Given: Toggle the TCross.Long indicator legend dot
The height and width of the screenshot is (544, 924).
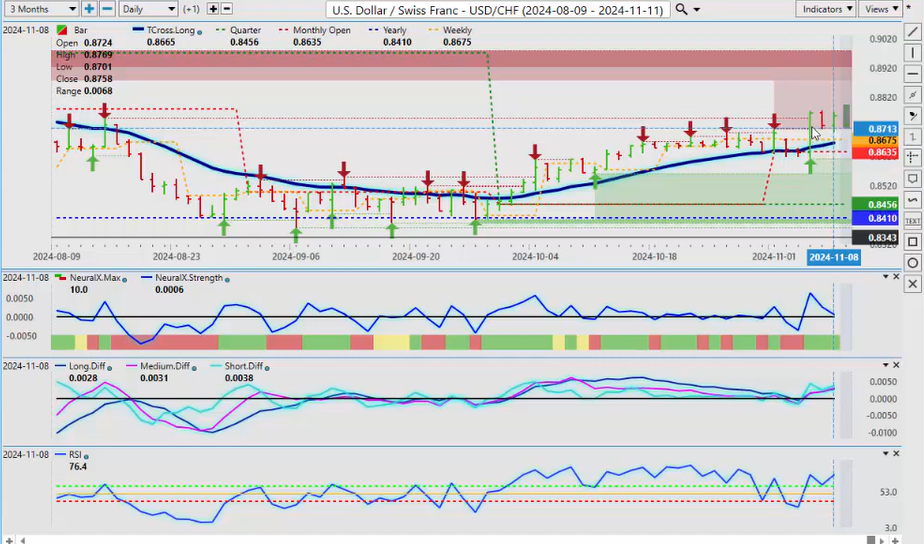Looking at the screenshot, I should pos(200,31).
